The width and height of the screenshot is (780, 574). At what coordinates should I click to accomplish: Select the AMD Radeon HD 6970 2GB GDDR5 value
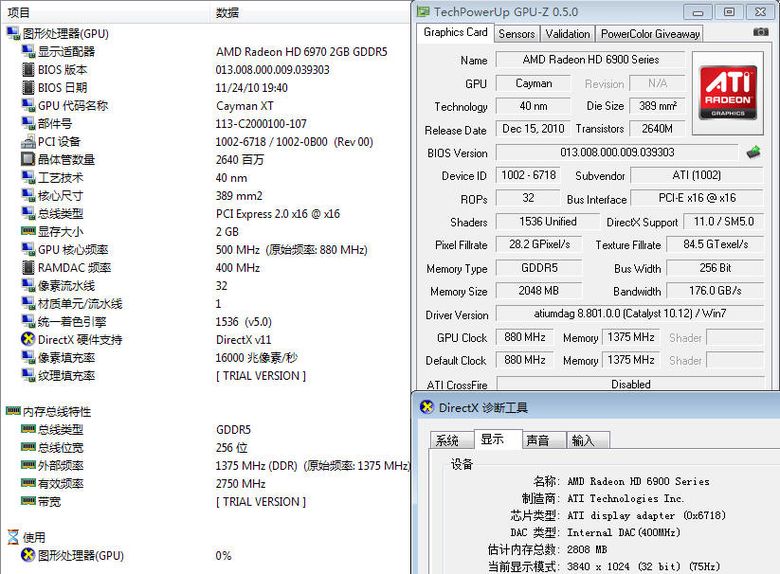pos(301,52)
